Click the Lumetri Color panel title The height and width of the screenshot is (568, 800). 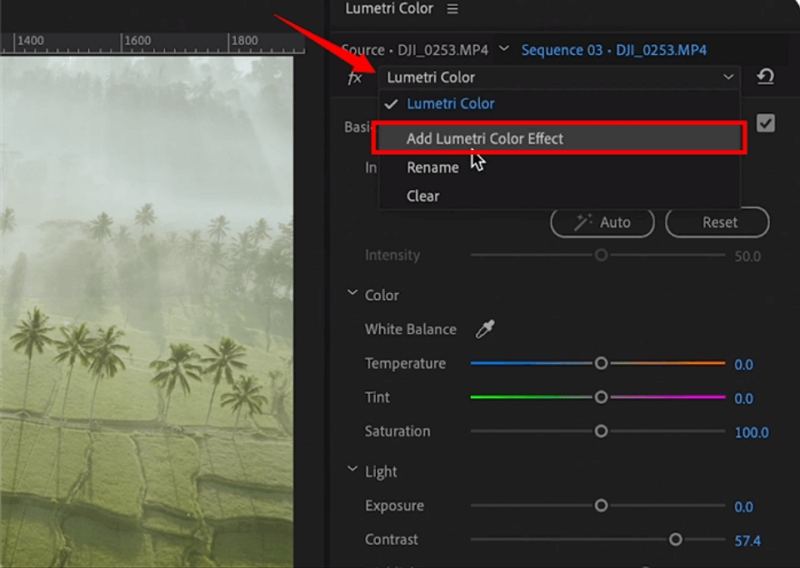pyautogui.click(x=389, y=9)
